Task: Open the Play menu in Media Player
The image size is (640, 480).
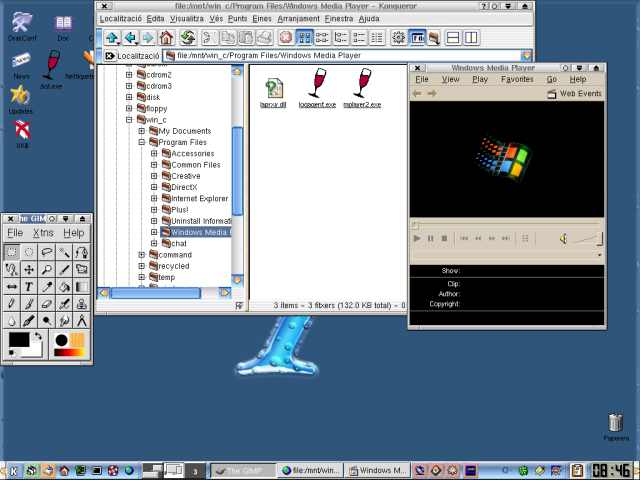Action: click(480, 79)
